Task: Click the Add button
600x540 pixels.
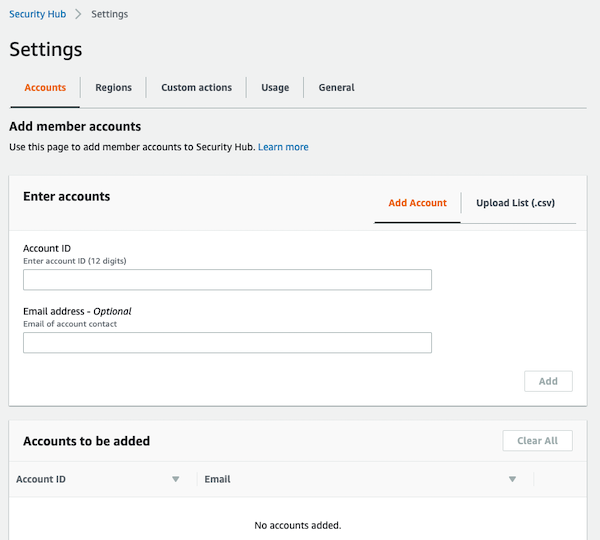Action: point(548,381)
